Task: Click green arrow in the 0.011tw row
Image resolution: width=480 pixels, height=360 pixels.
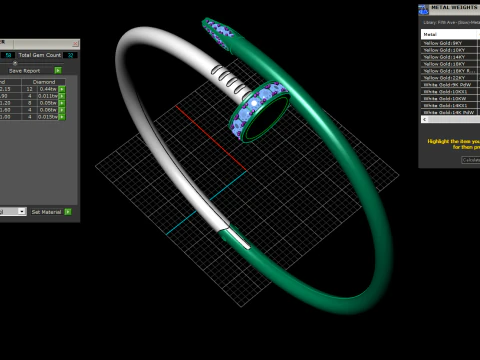Action: tap(62, 96)
